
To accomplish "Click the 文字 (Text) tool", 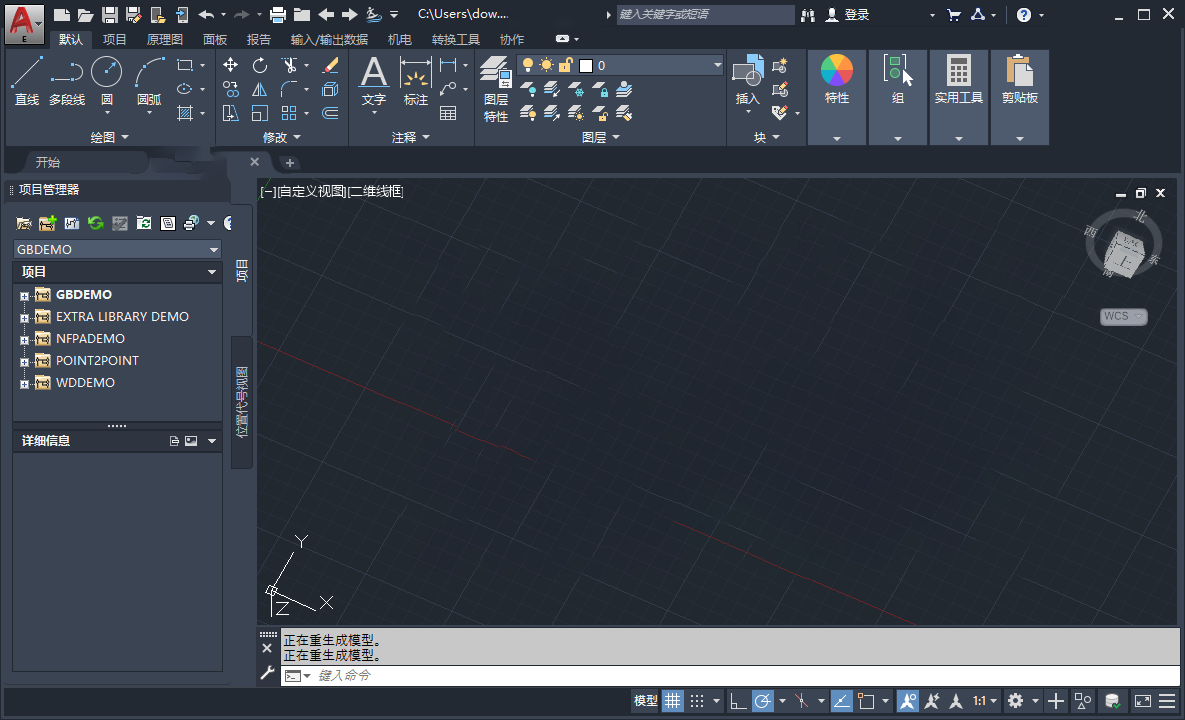I will coord(374,82).
